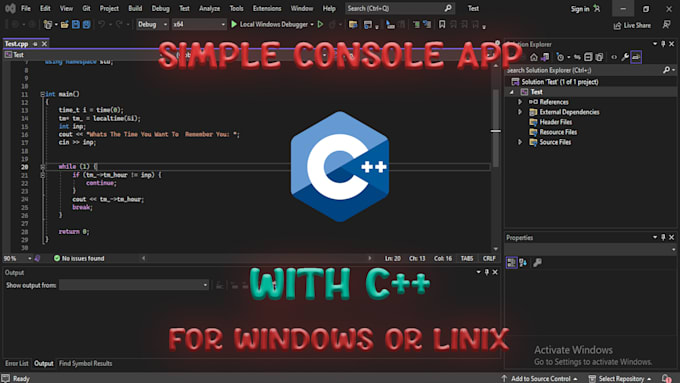Click the editor vertical scrollbar thumb
Image resolution: width=680 pixels, height=383 pixels.
click(x=496, y=128)
